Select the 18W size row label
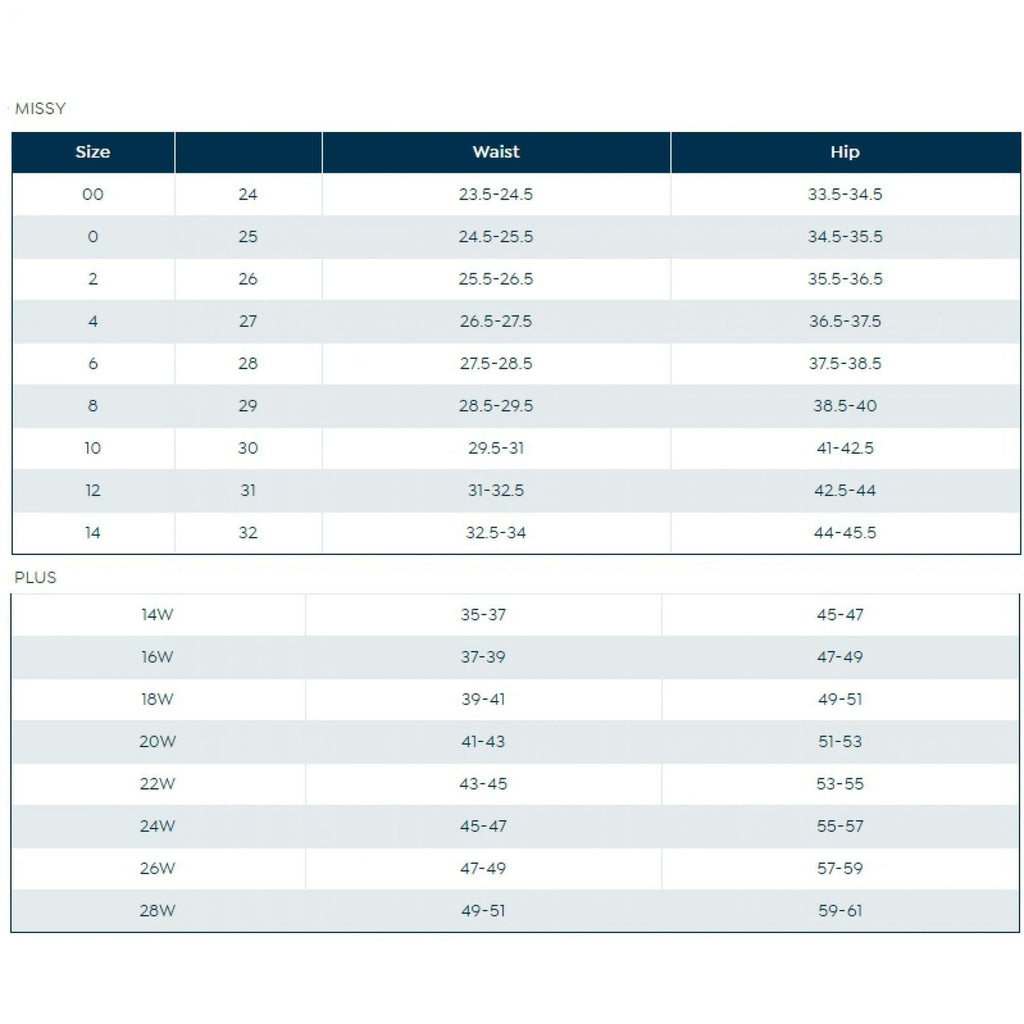 coord(157,699)
